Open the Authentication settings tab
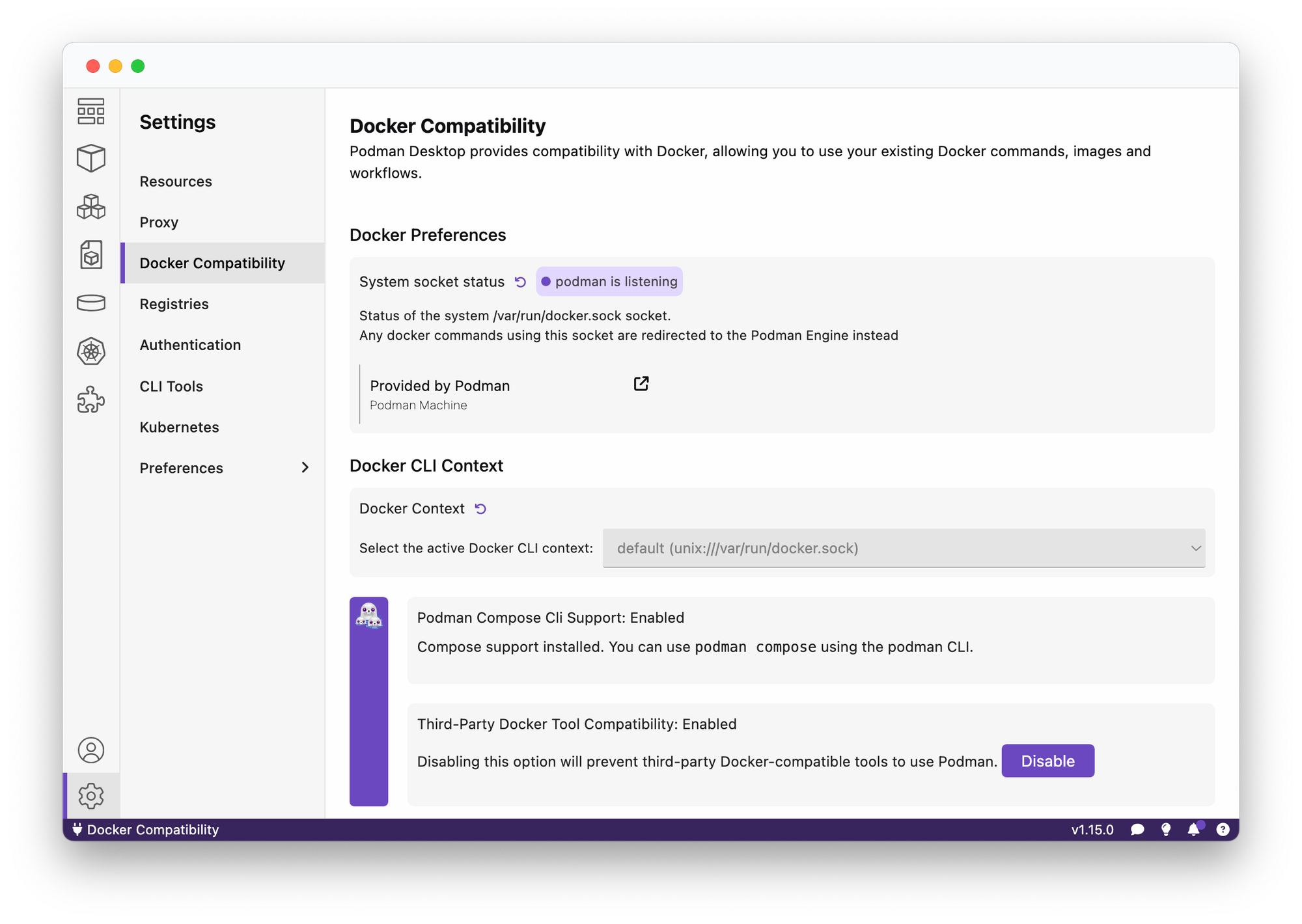 (x=190, y=345)
